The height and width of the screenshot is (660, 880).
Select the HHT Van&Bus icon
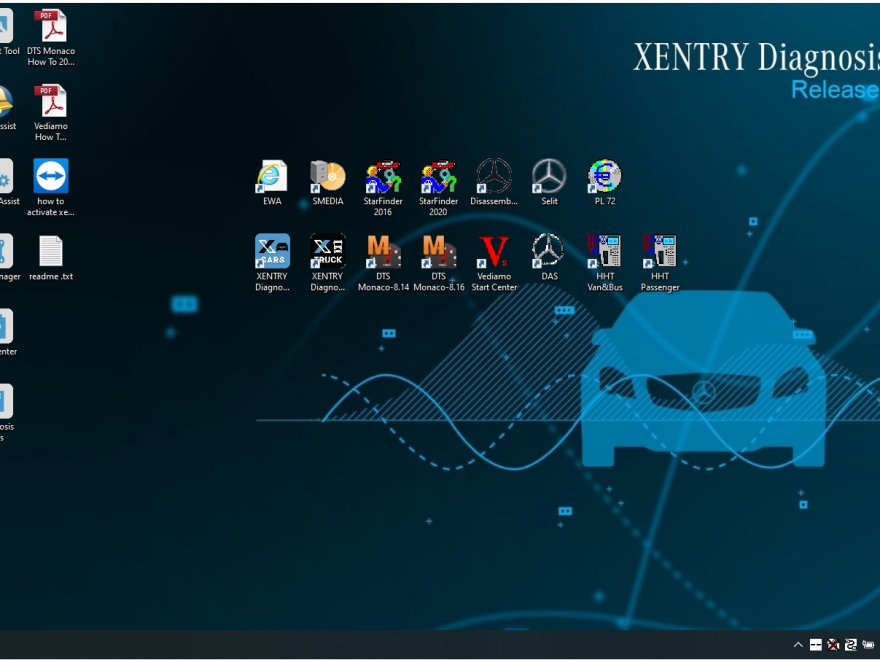(x=604, y=263)
